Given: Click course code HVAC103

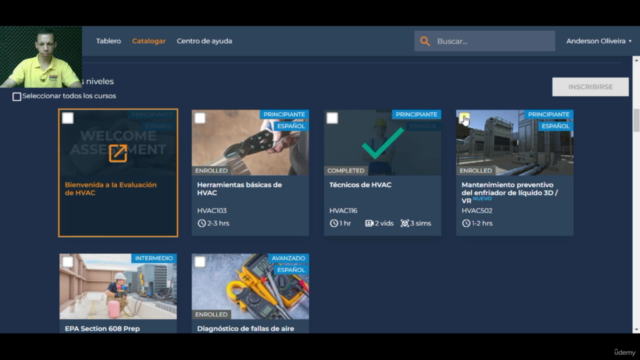Looking at the screenshot, I should click(x=212, y=211).
